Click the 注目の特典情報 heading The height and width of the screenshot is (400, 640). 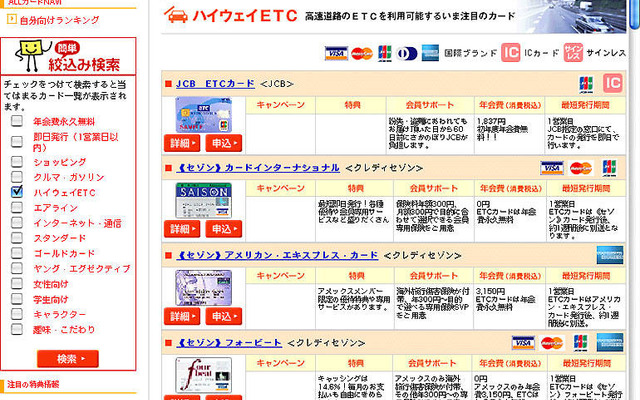33,384
